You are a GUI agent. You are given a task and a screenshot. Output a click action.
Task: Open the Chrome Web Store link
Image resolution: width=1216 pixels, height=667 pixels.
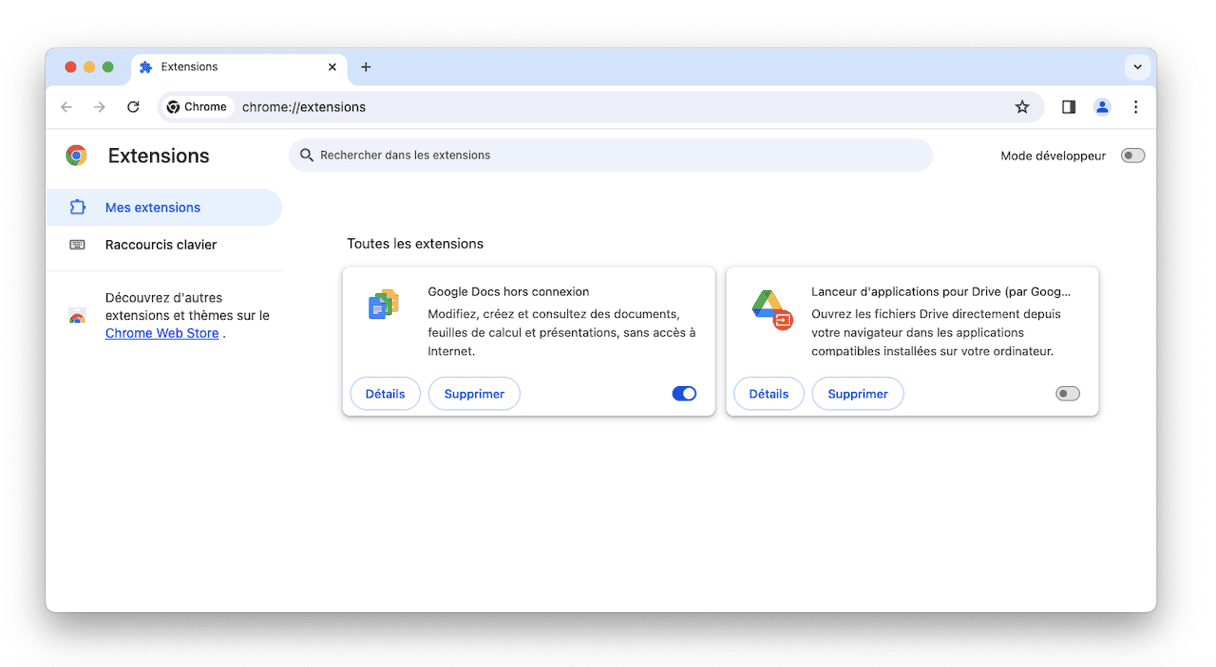pos(162,333)
